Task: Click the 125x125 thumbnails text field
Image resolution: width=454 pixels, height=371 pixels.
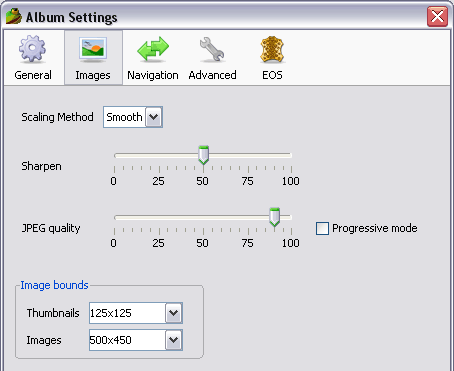Action: point(127,313)
